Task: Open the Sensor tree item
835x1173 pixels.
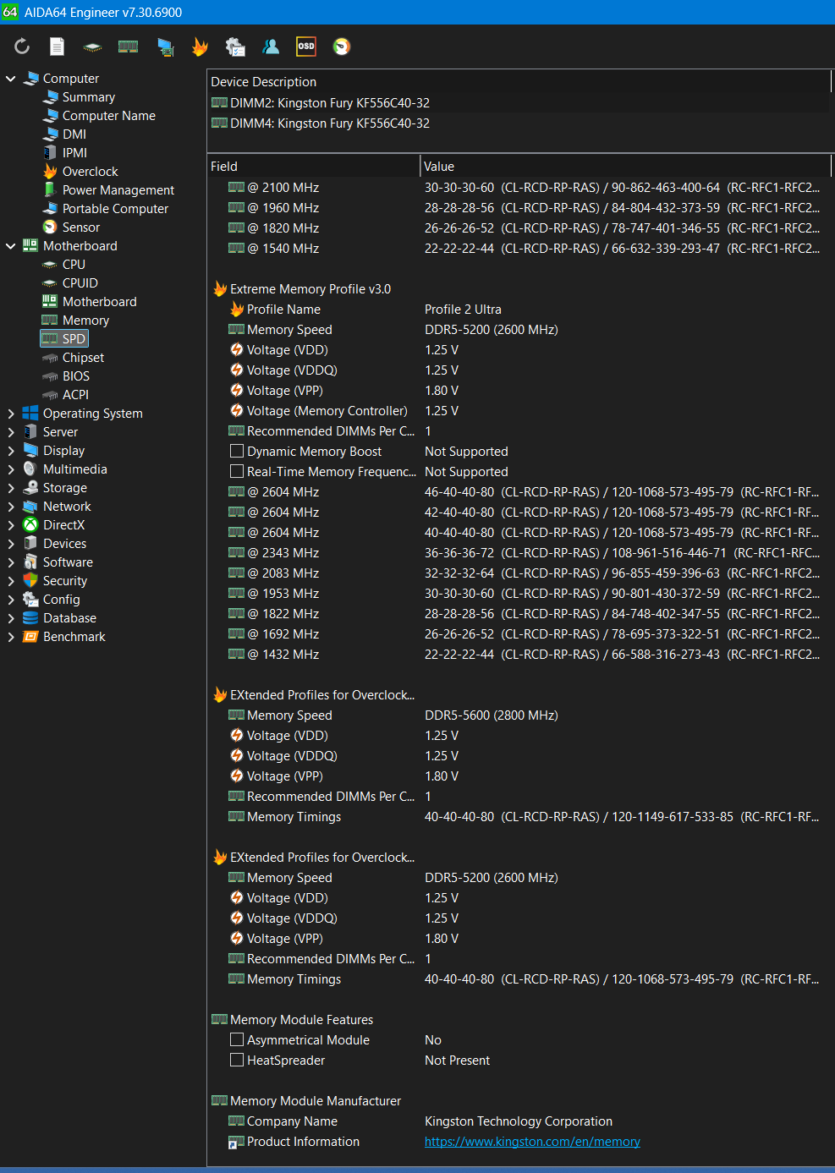Action: [81, 227]
